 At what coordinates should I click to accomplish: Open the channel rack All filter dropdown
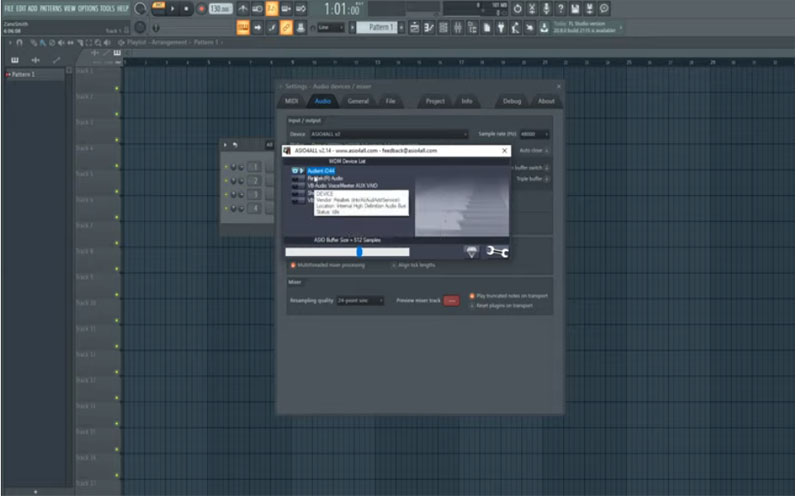coord(269,145)
